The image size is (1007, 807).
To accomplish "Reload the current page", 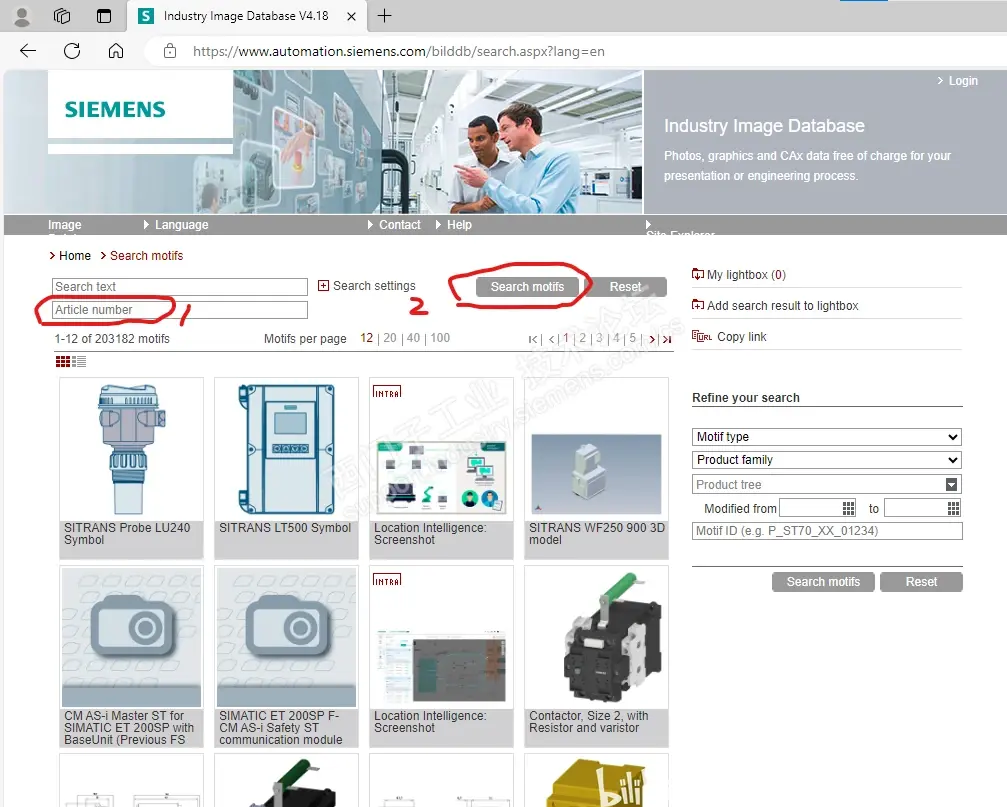I will pyautogui.click(x=72, y=51).
